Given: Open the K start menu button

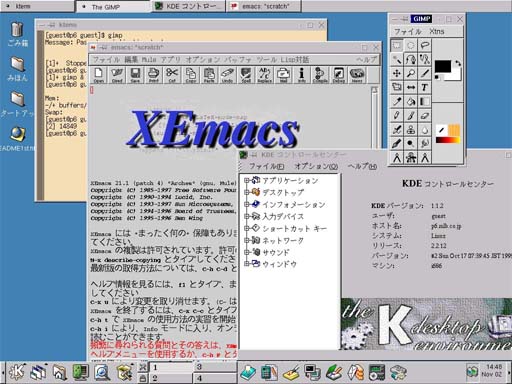Looking at the screenshot, I should 17,372.
